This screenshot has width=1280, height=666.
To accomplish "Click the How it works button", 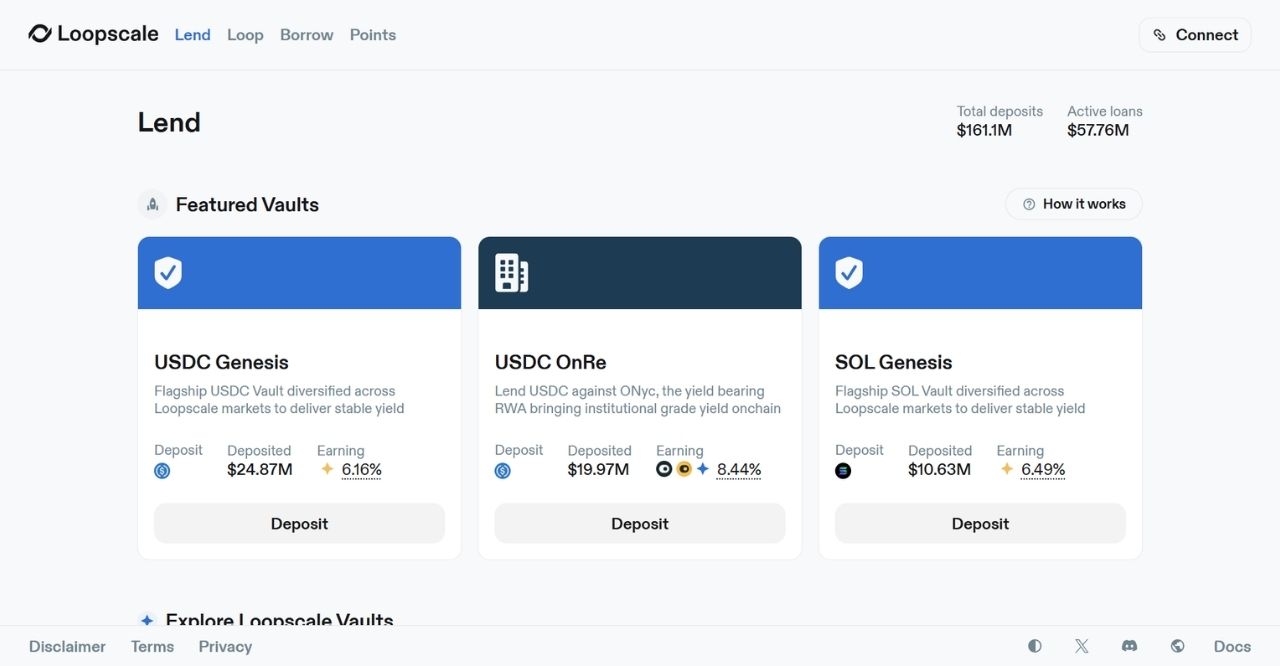I will (x=1074, y=204).
